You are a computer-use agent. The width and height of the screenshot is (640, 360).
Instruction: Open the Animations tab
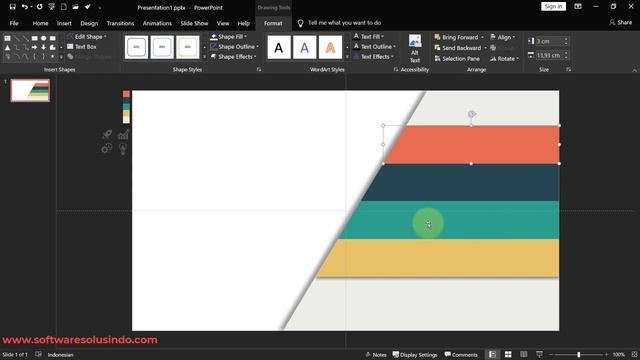(157, 23)
